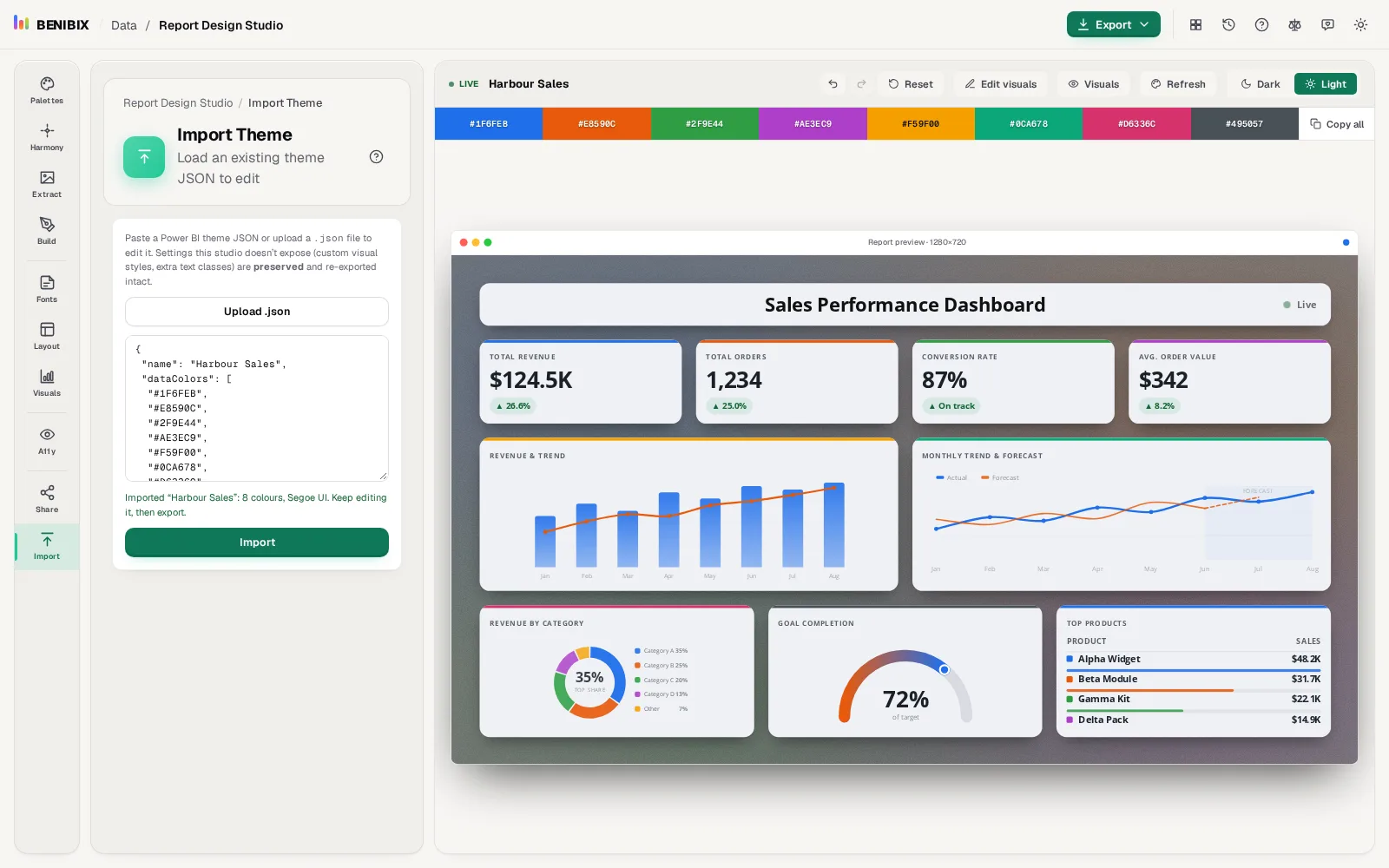Select the #495057 gray swatch
Image resolution: width=1389 pixels, height=868 pixels.
tap(1245, 124)
